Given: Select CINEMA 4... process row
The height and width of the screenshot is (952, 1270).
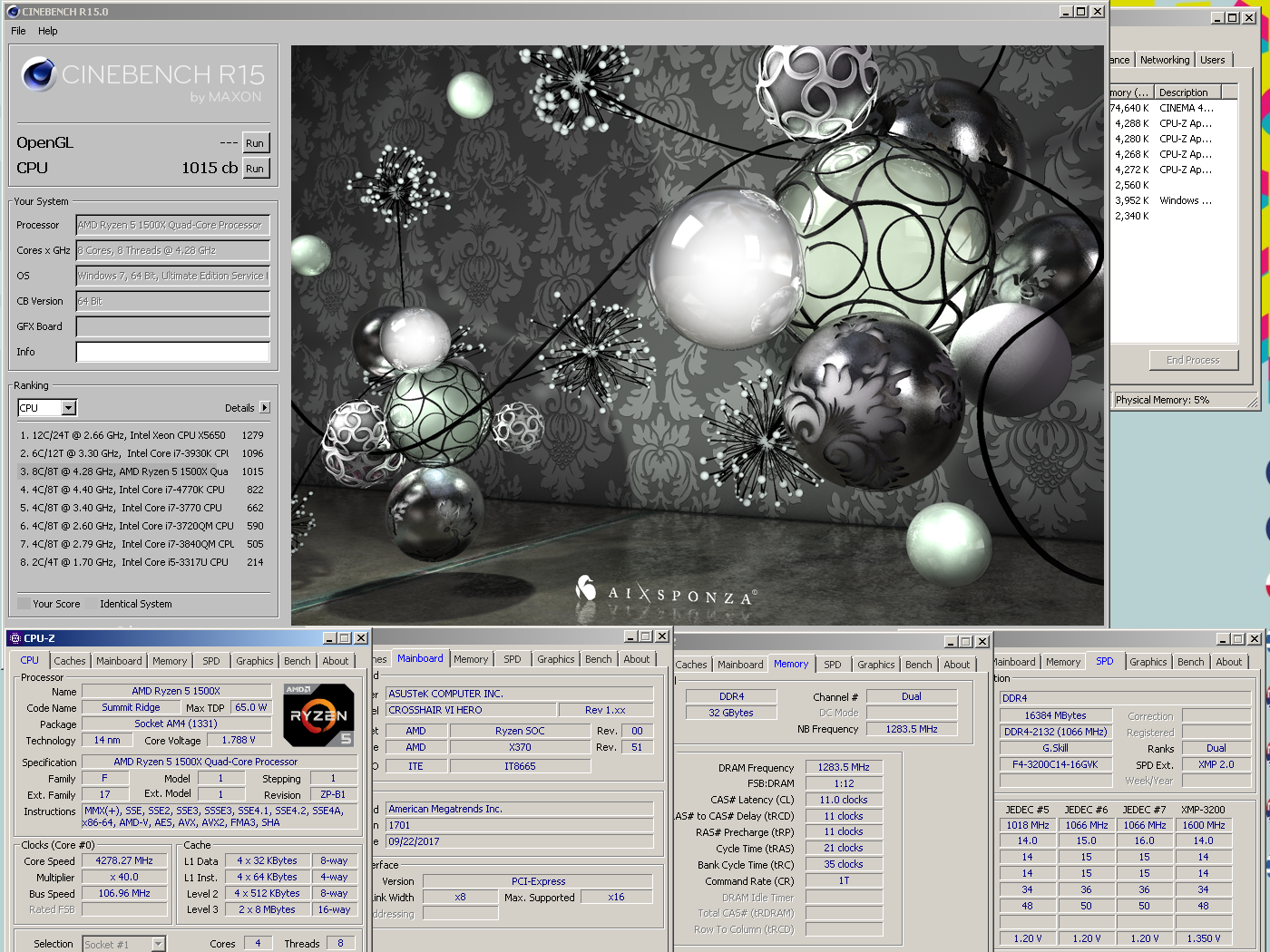Looking at the screenshot, I should click(1174, 108).
